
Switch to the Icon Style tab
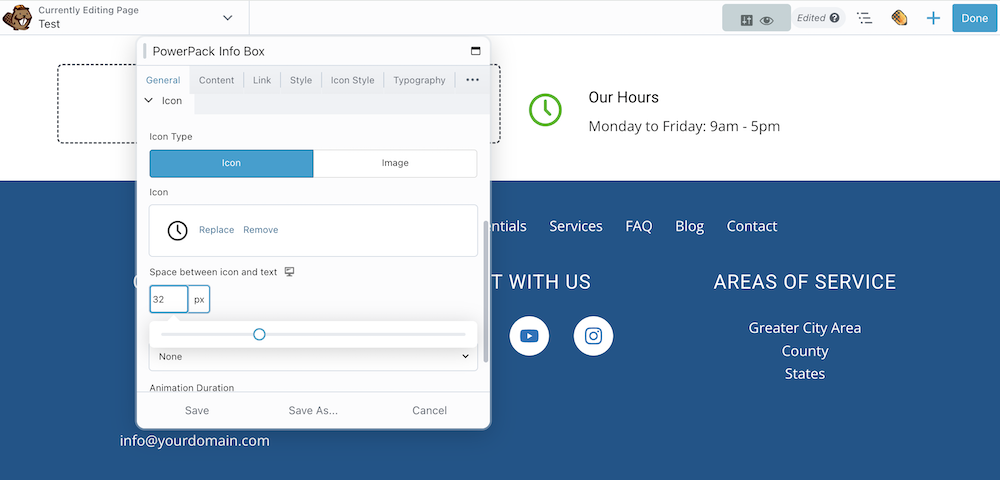tap(352, 80)
